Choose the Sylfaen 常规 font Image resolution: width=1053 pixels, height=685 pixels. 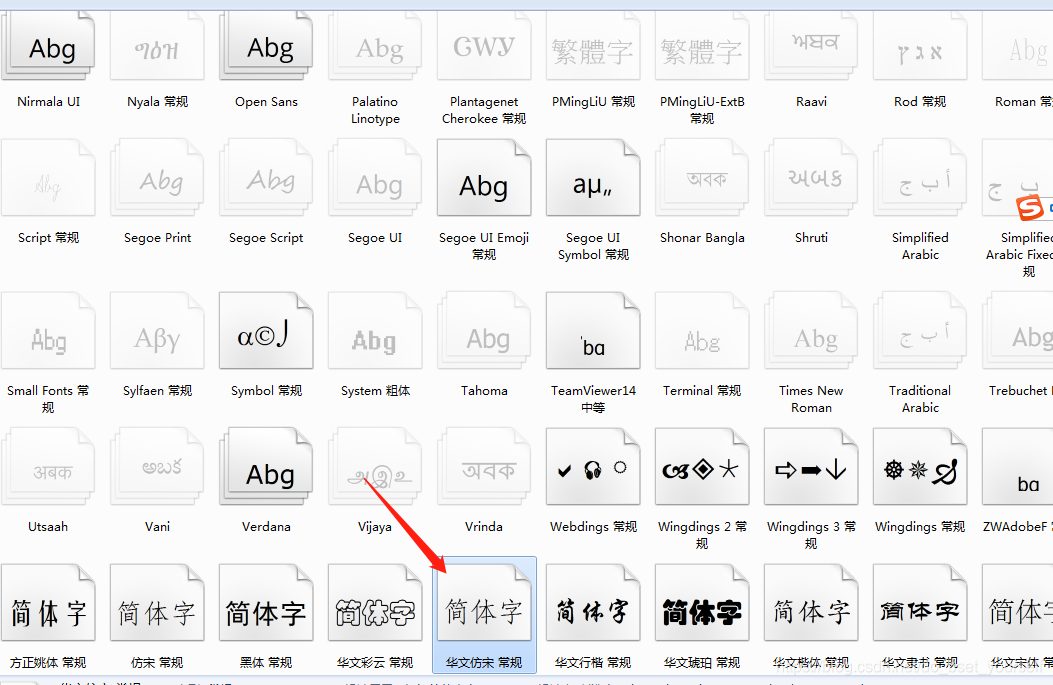157,330
